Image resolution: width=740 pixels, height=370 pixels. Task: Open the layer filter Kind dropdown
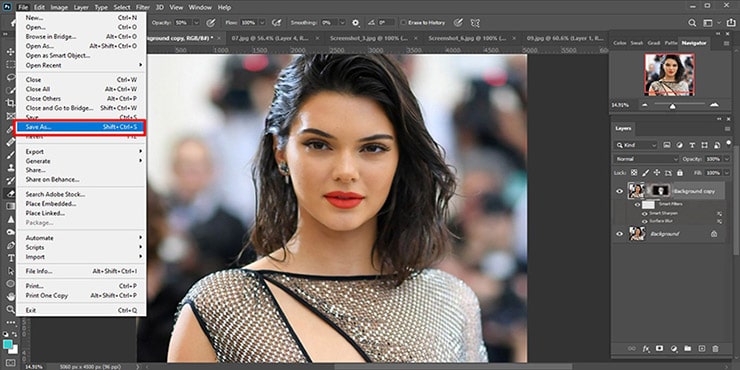point(636,145)
